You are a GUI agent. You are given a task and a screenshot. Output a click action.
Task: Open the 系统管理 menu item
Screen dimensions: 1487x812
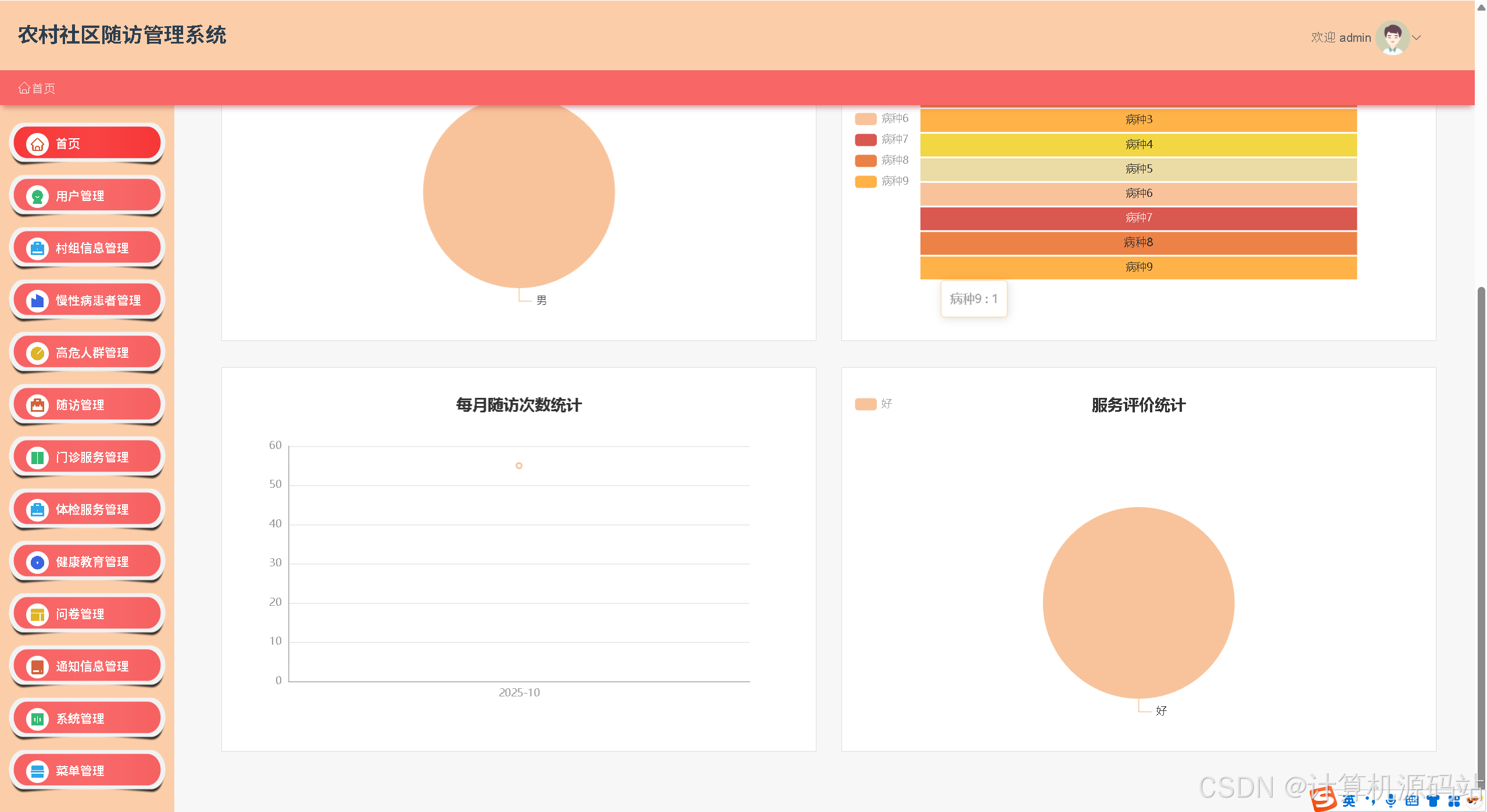click(x=87, y=718)
